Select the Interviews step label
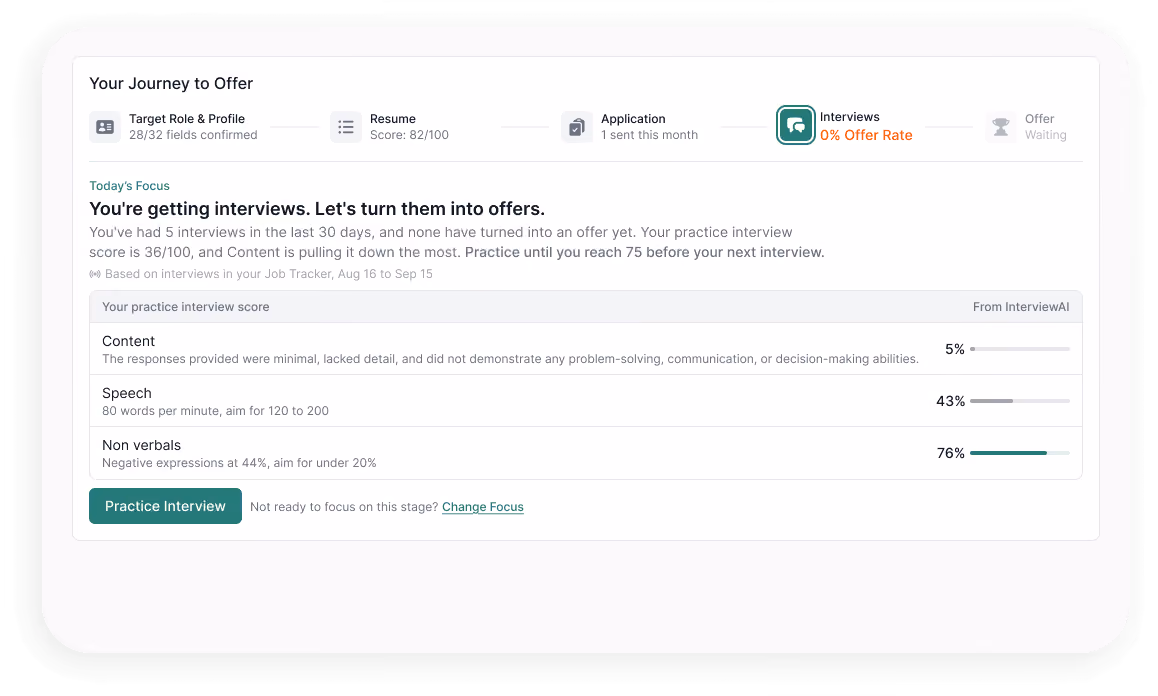 [x=849, y=117]
